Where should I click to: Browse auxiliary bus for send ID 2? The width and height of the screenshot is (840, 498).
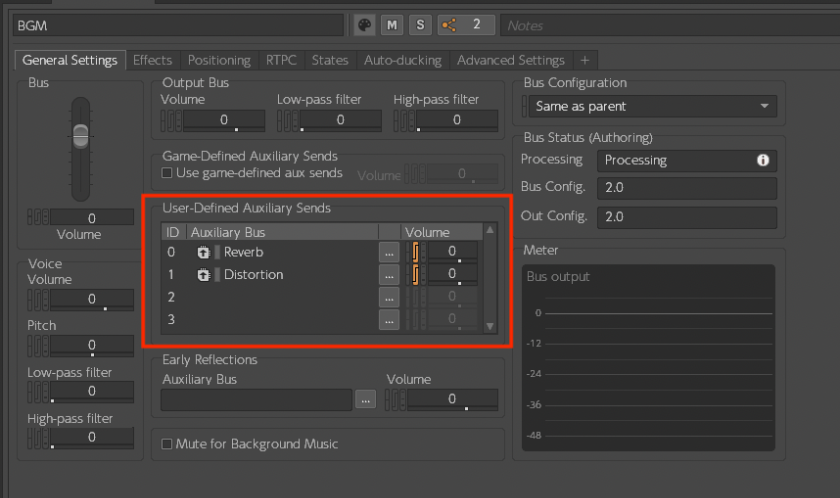tap(389, 297)
